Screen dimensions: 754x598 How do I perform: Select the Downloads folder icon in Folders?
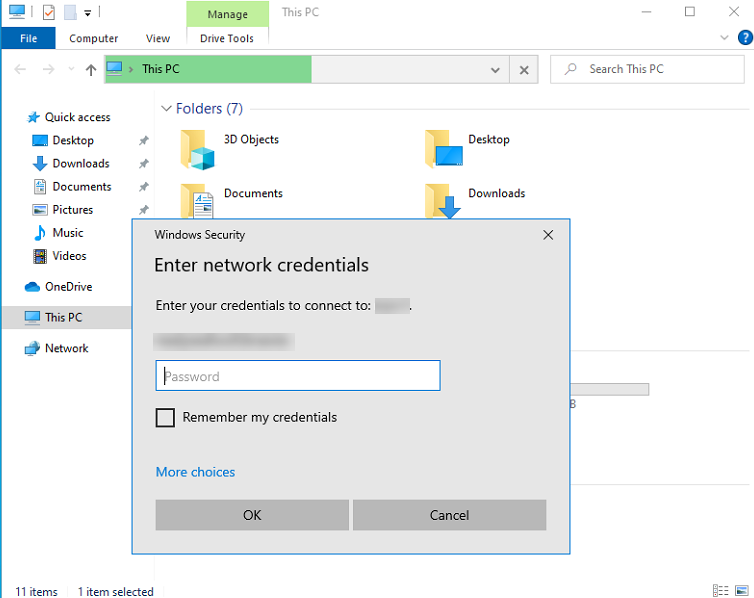[x=443, y=201]
